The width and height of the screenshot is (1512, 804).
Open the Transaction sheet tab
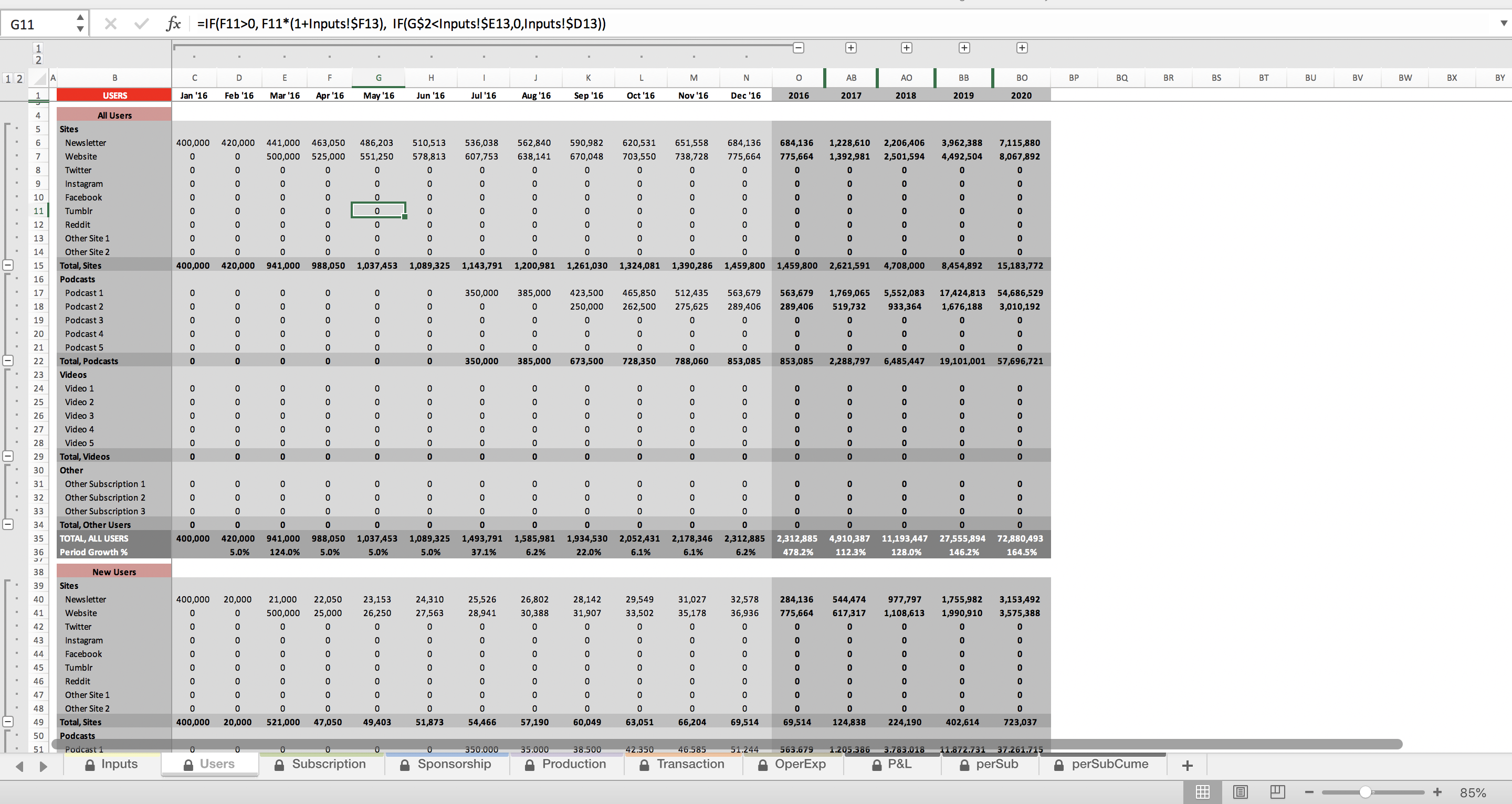pos(682,764)
